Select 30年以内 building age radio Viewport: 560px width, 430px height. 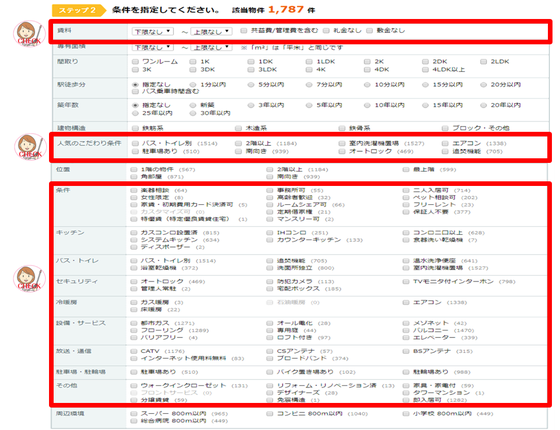tap(193, 113)
